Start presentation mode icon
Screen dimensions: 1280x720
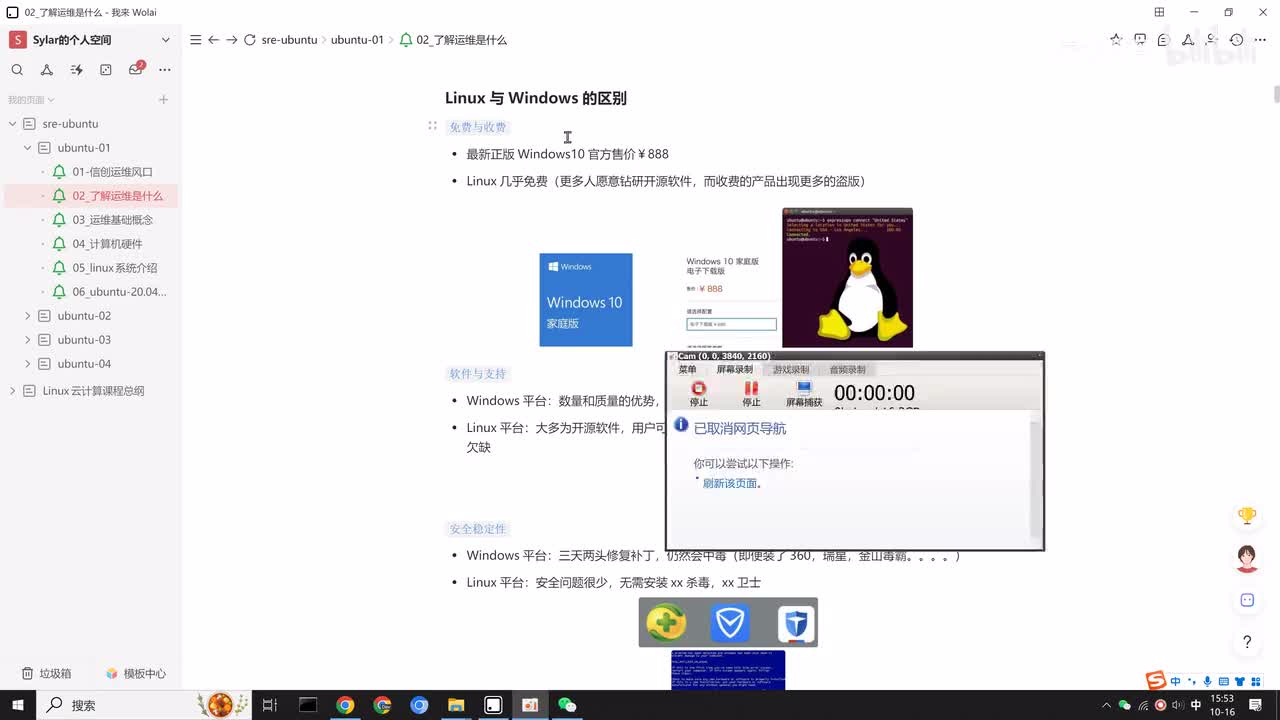[x=1140, y=40]
